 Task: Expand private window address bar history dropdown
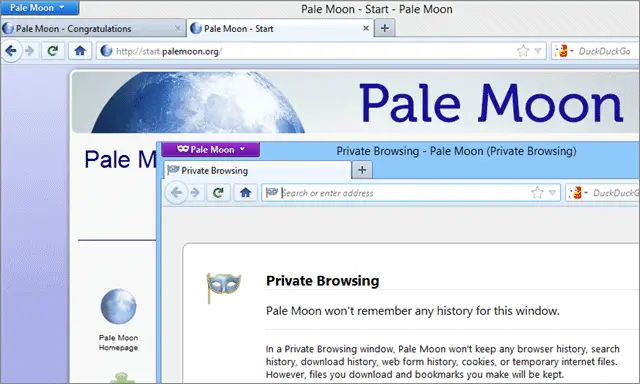[552, 193]
